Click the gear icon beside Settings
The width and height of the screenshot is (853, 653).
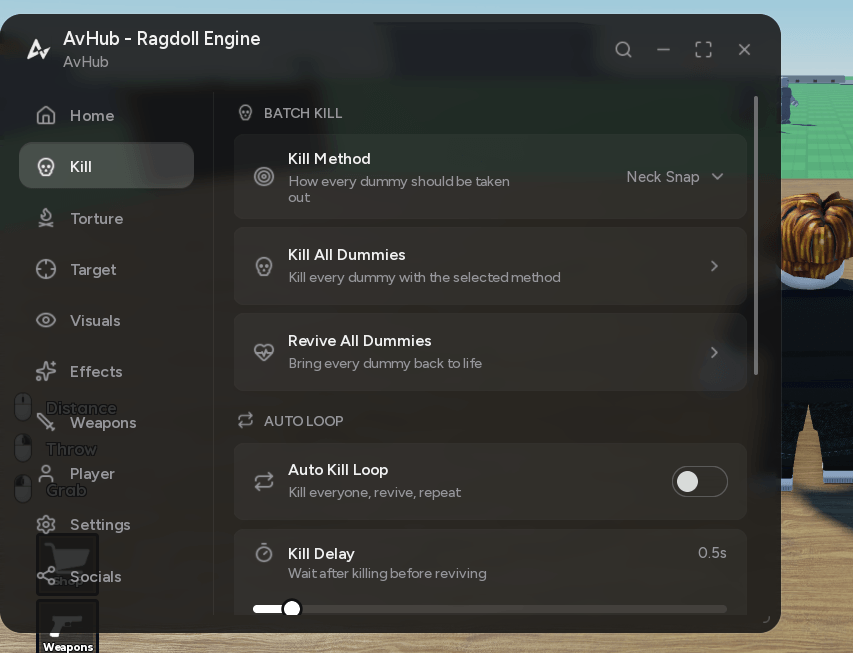[x=46, y=525]
